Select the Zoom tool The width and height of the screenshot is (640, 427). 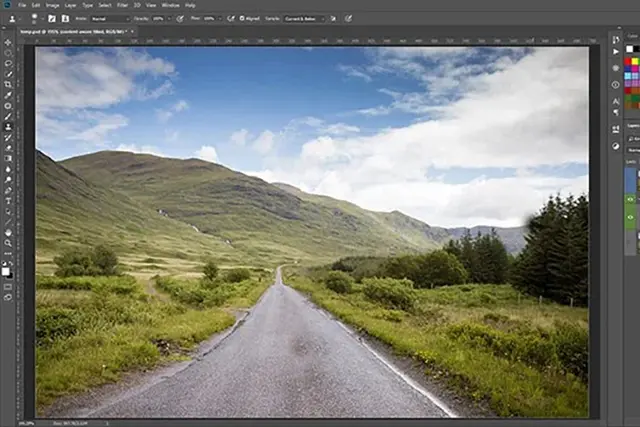pos(8,243)
